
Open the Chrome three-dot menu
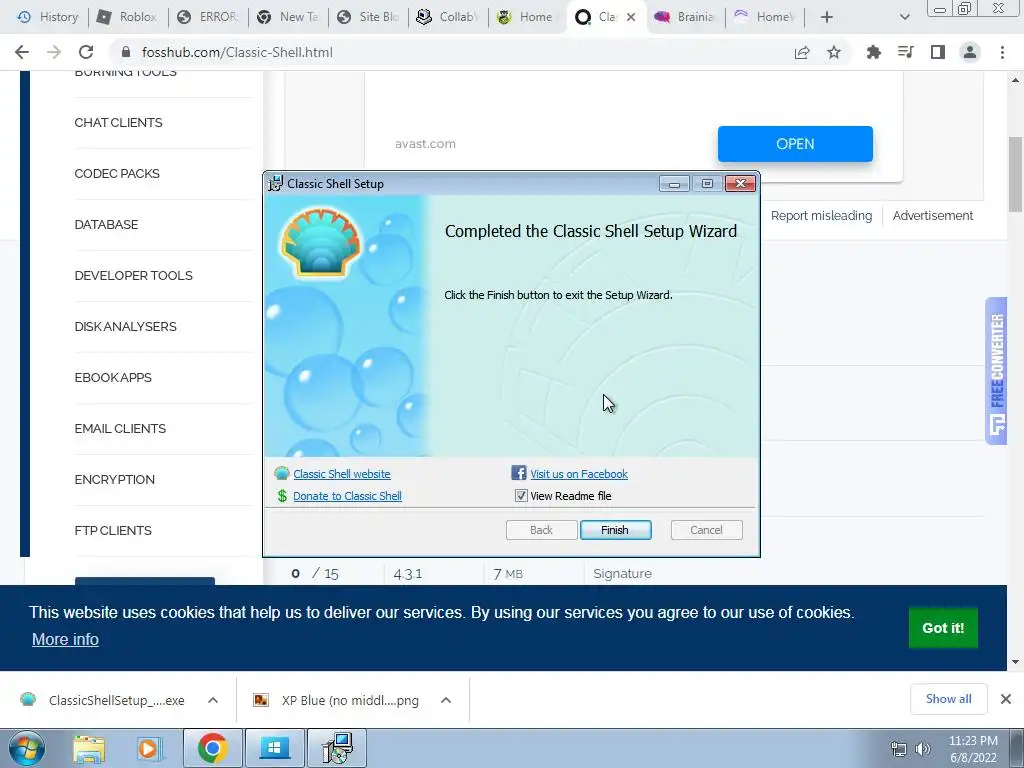(x=1002, y=52)
